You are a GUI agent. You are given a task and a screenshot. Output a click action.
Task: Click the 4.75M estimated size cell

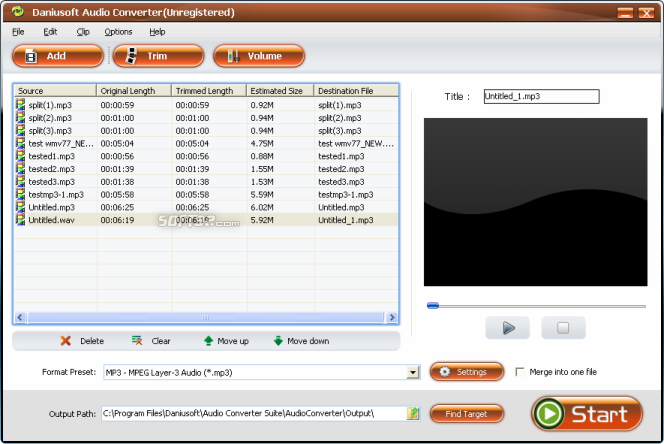click(262, 143)
